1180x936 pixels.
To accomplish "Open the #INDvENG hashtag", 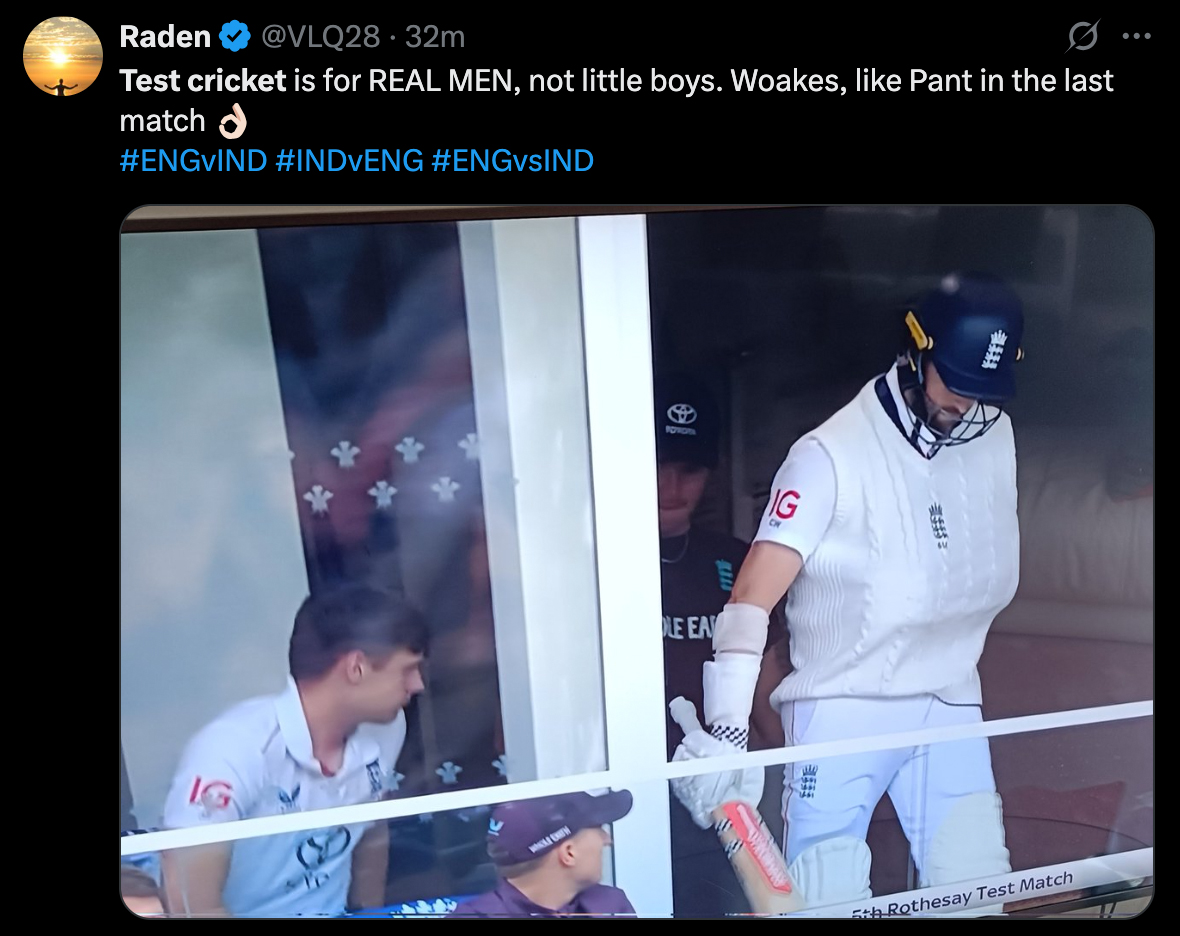I will (x=349, y=160).
